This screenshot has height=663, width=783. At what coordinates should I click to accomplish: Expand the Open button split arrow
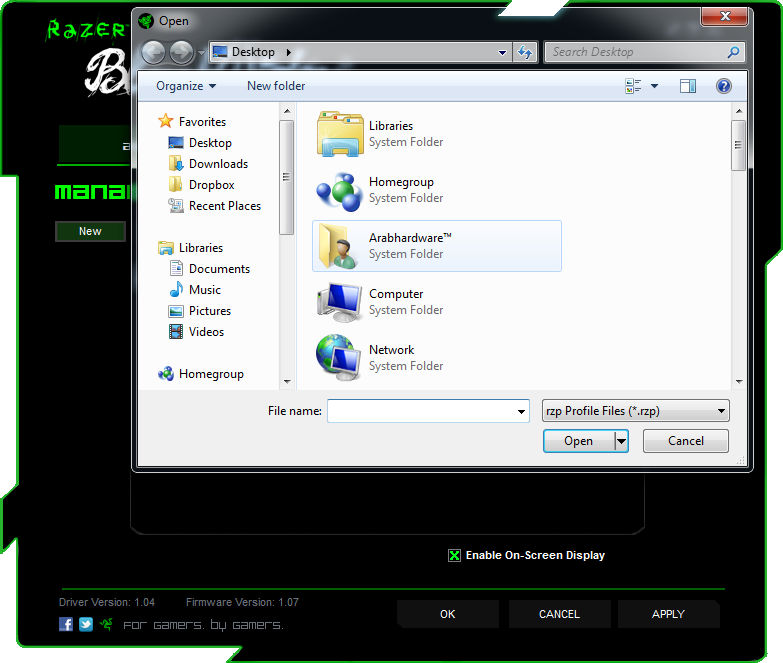tap(621, 441)
